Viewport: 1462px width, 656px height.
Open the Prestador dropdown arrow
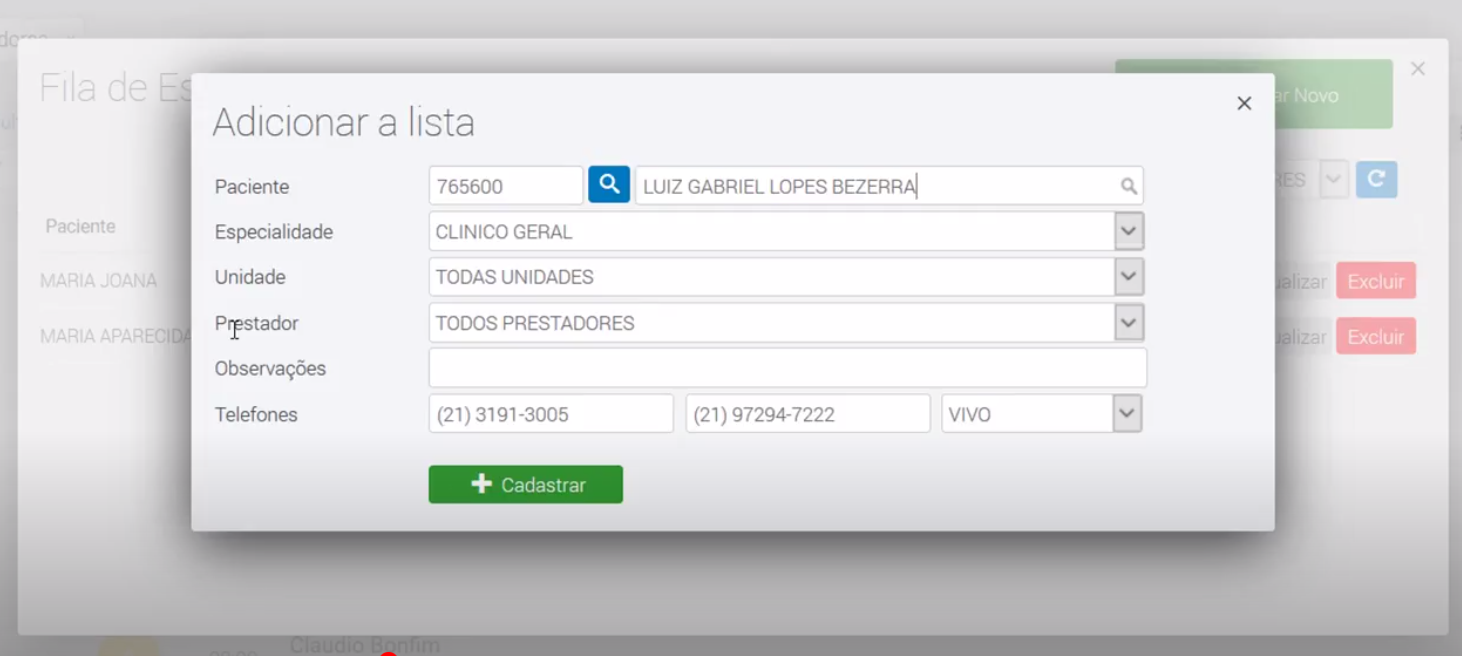coord(1129,323)
